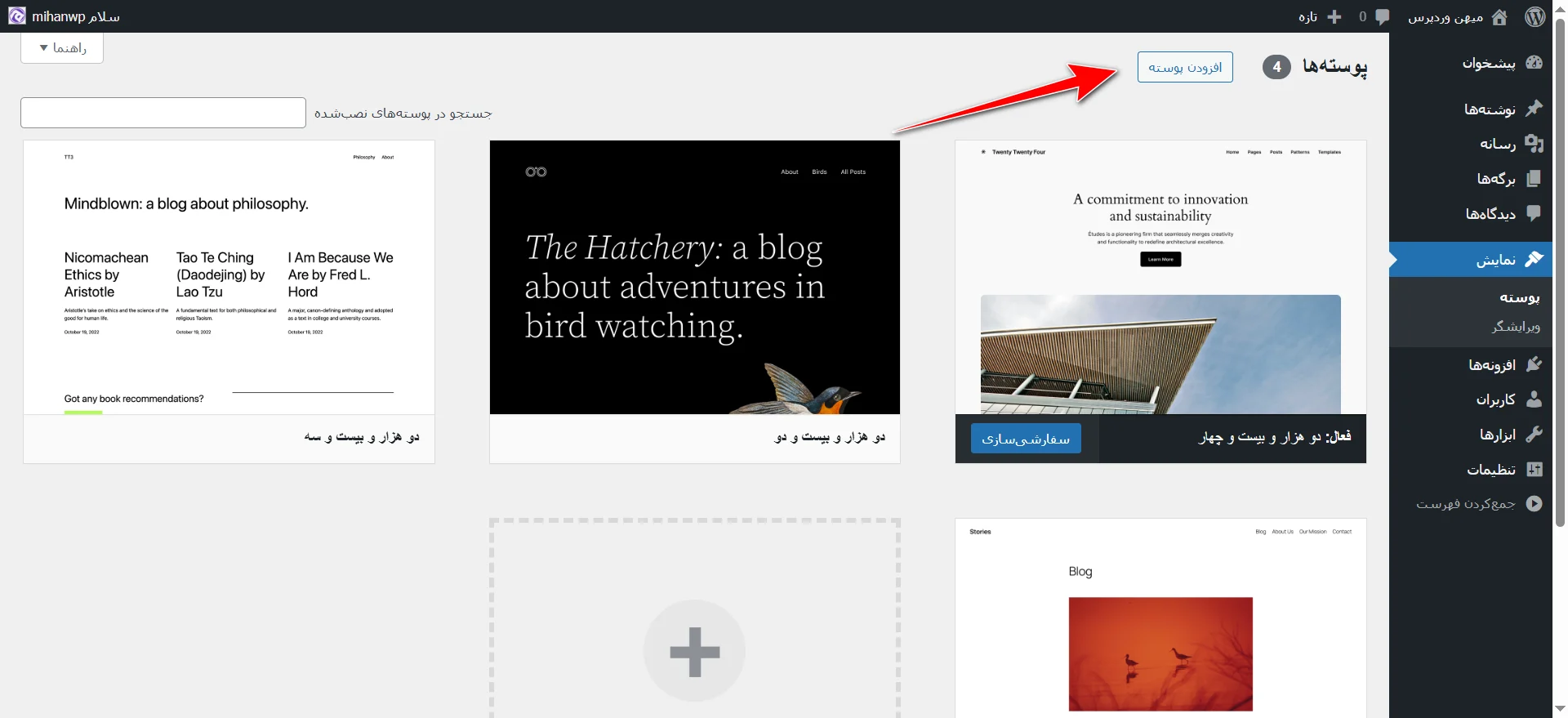The height and width of the screenshot is (718, 1568).
Task: Click the plus icon next to تازه
Action: pos(1334,16)
